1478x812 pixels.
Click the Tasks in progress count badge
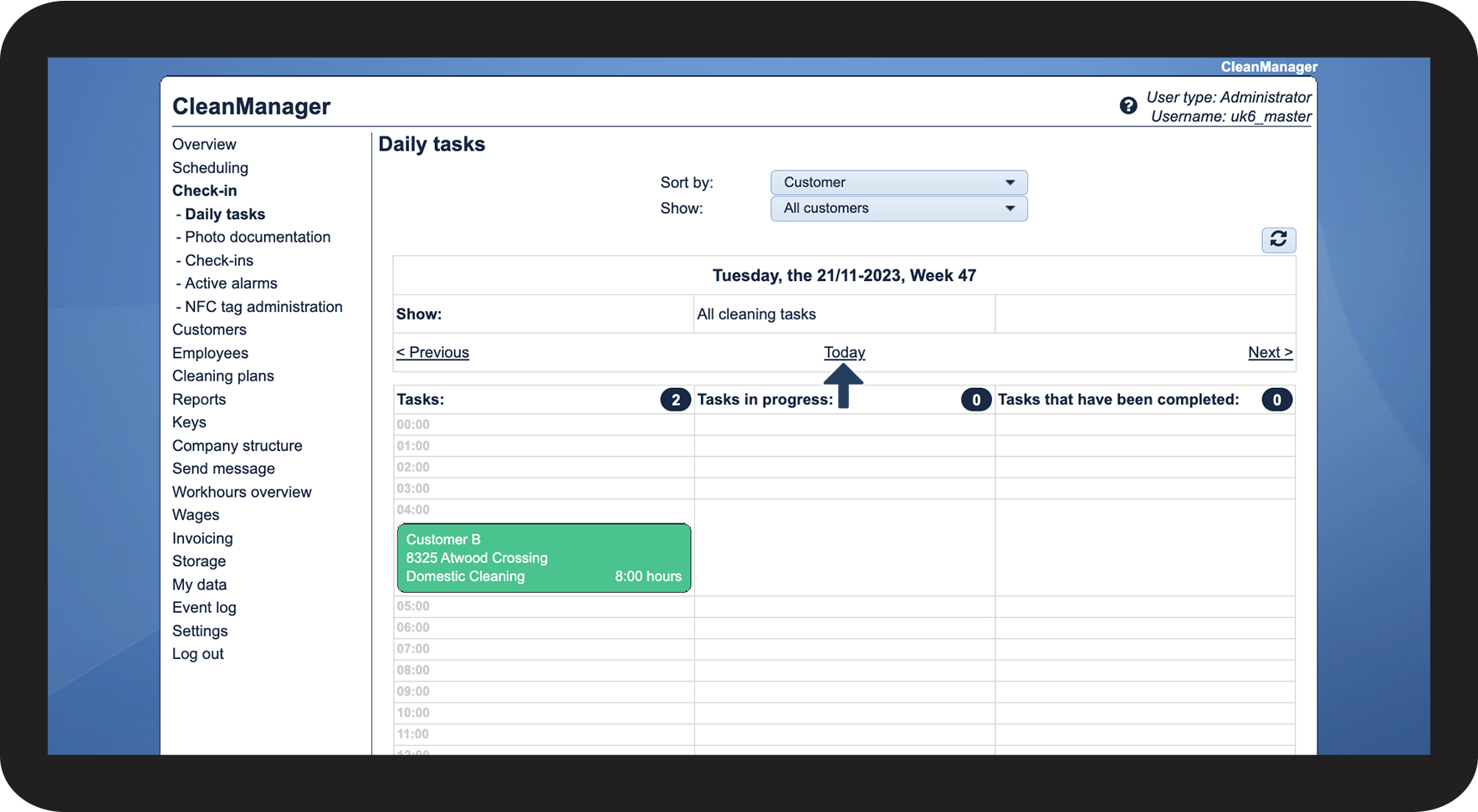click(x=976, y=400)
